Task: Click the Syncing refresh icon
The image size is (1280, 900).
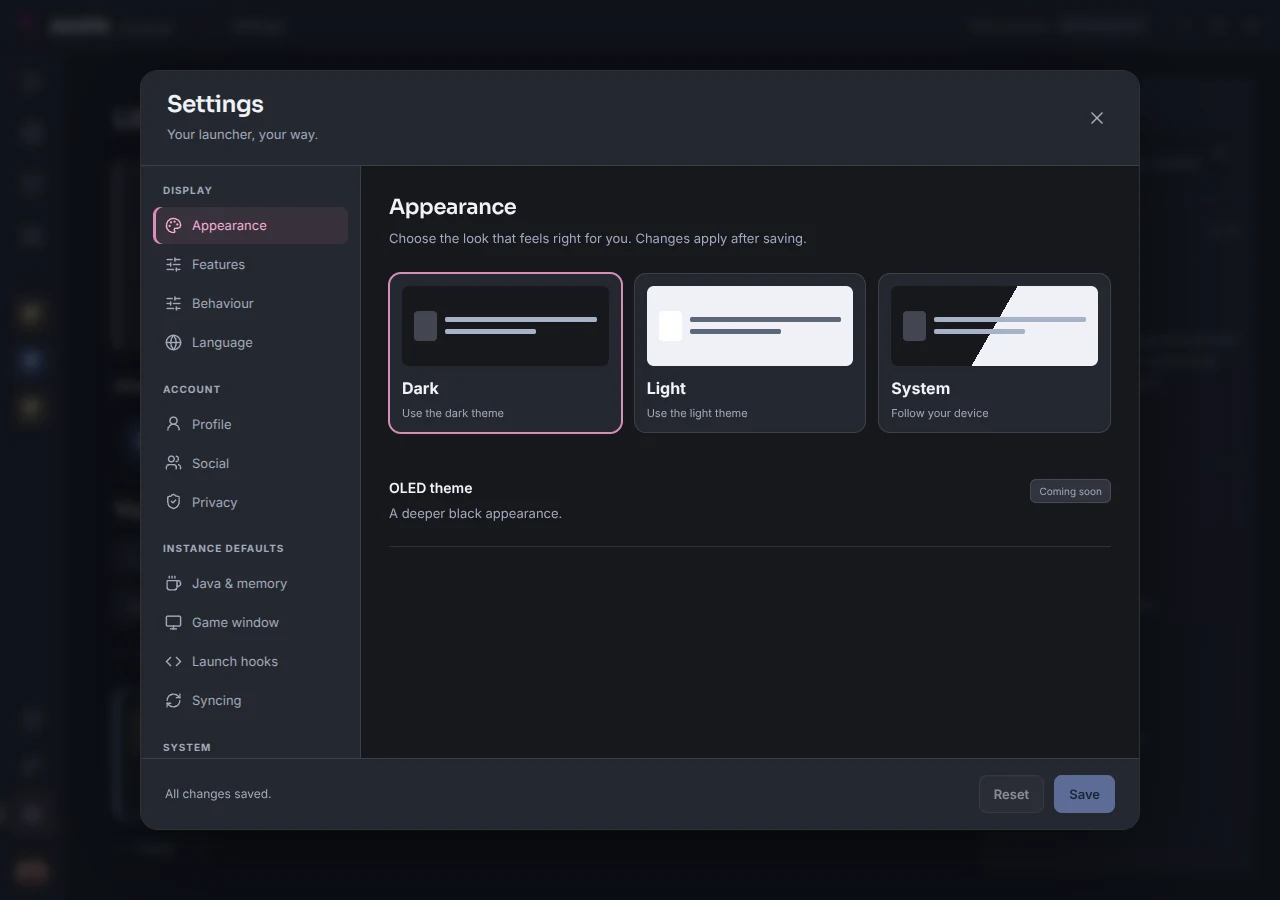Action: click(x=173, y=701)
